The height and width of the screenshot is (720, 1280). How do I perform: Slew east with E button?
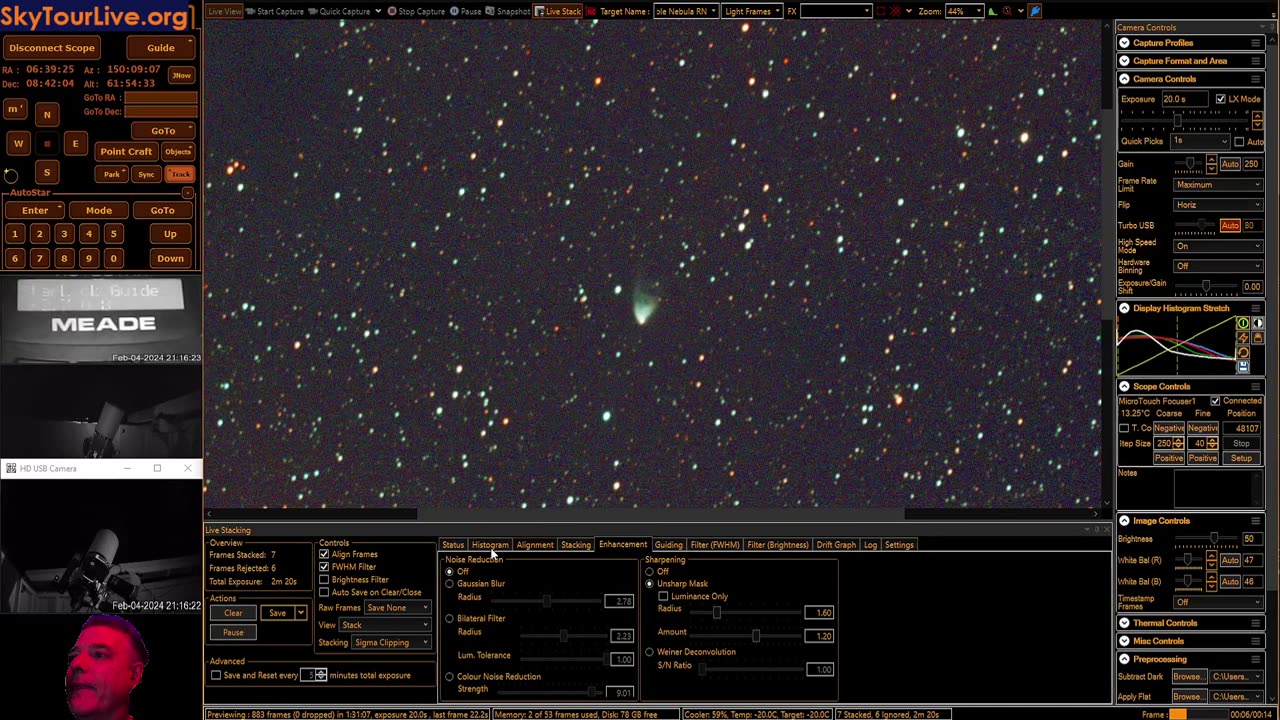[75, 144]
